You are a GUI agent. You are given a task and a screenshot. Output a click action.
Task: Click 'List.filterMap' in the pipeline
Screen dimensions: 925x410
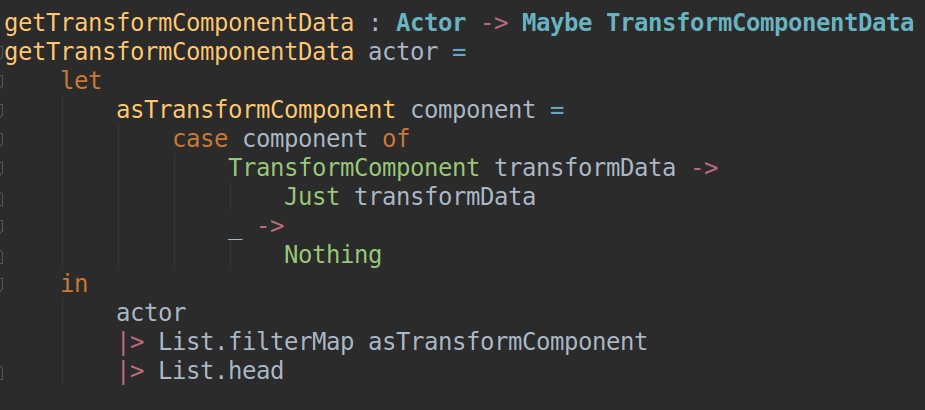[x=257, y=342]
